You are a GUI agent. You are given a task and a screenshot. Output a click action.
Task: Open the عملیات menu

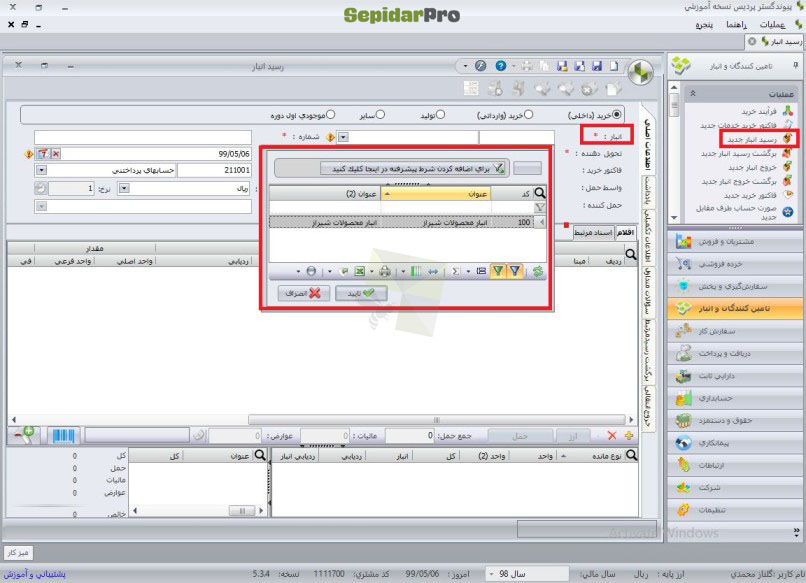coord(772,24)
